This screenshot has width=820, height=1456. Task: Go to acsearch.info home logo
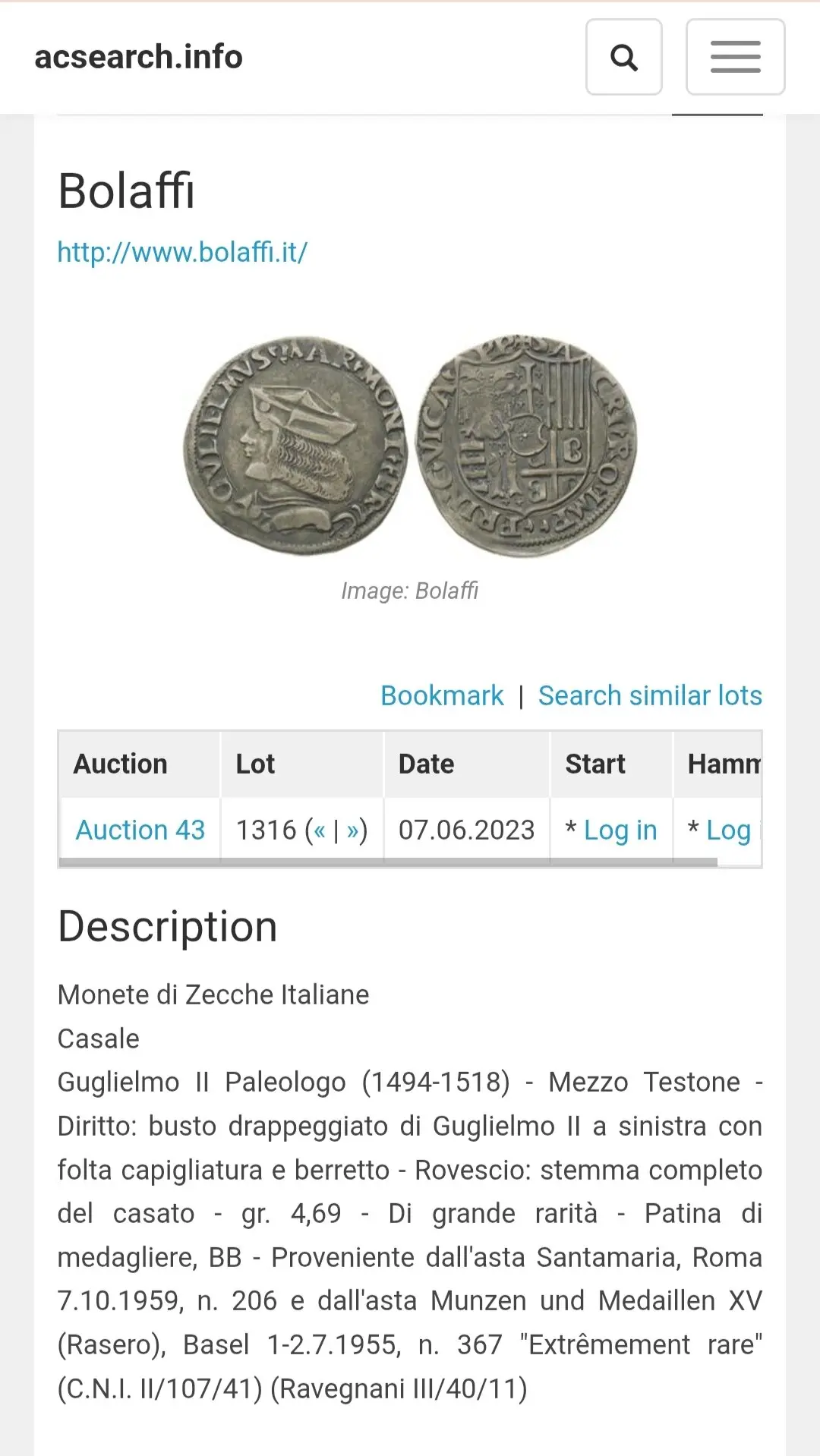click(x=138, y=57)
